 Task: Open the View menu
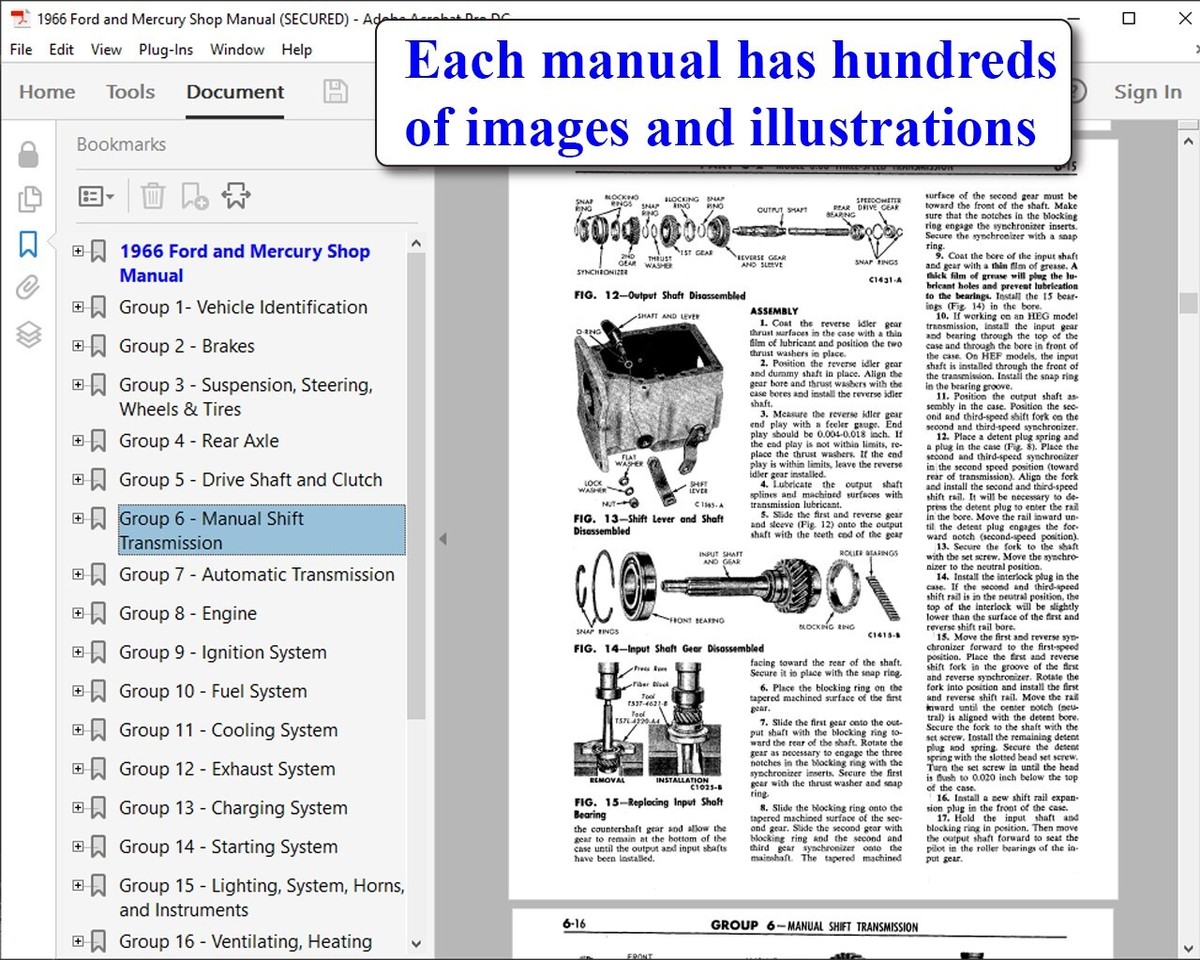pyautogui.click(x=106, y=49)
